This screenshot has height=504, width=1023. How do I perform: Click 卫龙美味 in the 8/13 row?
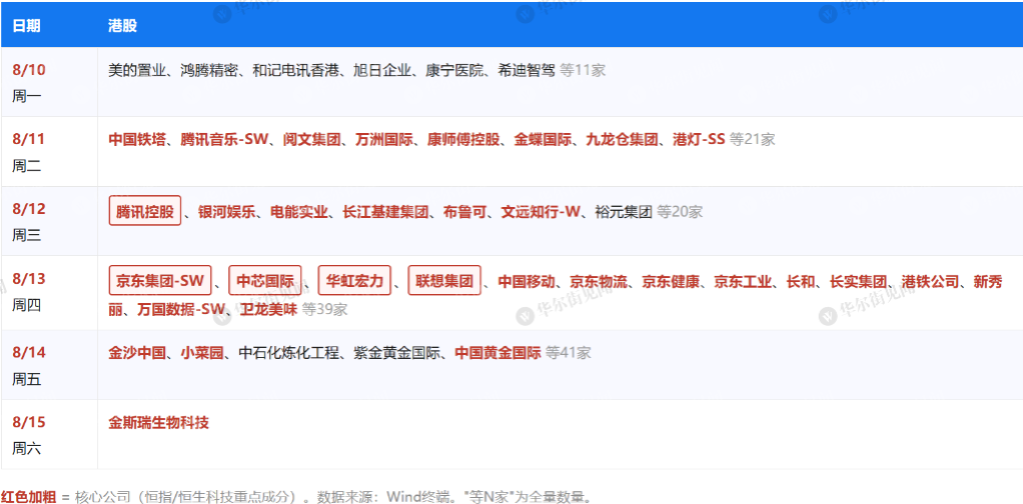(x=269, y=309)
